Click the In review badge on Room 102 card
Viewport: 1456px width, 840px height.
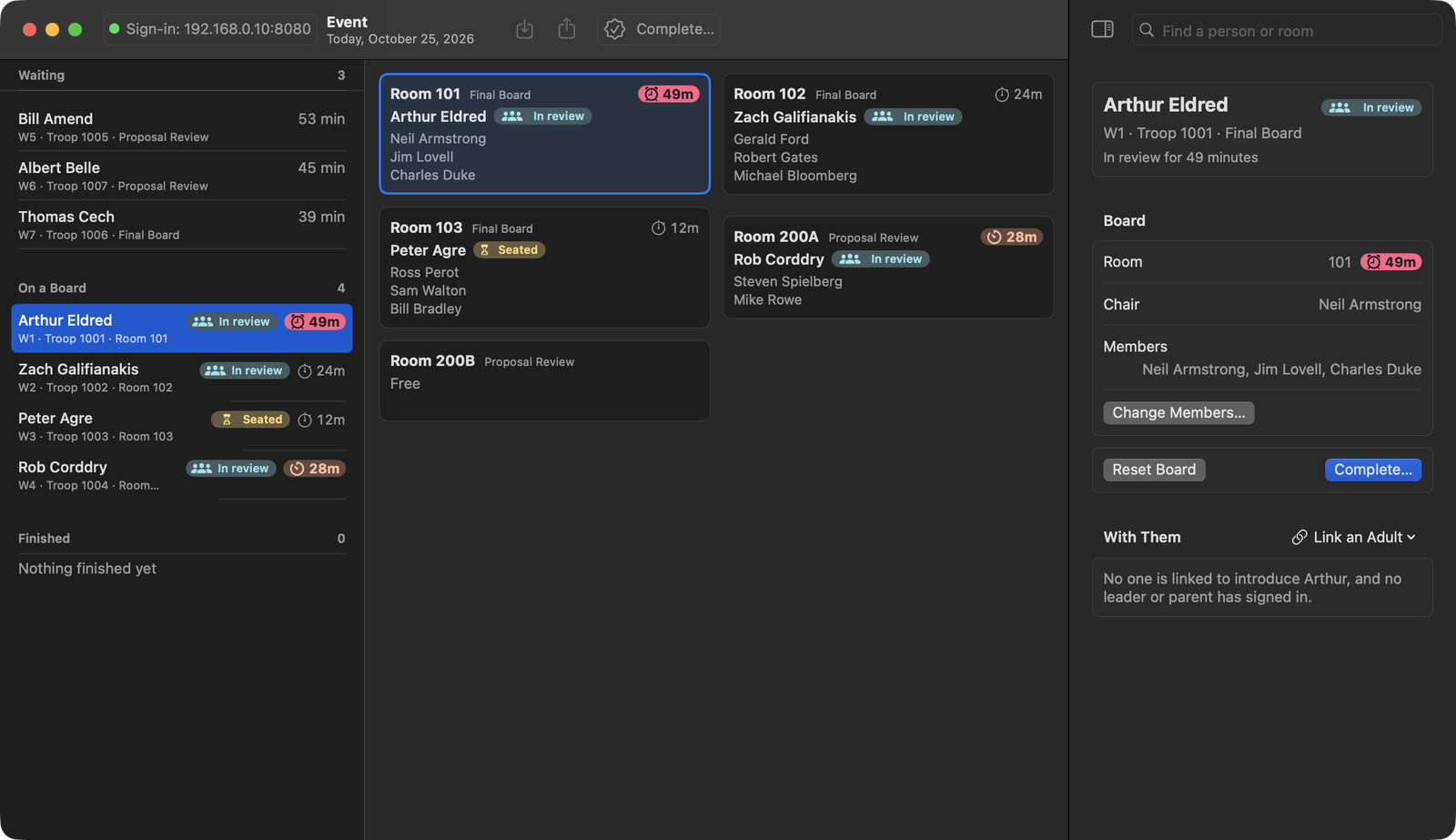[913, 116]
